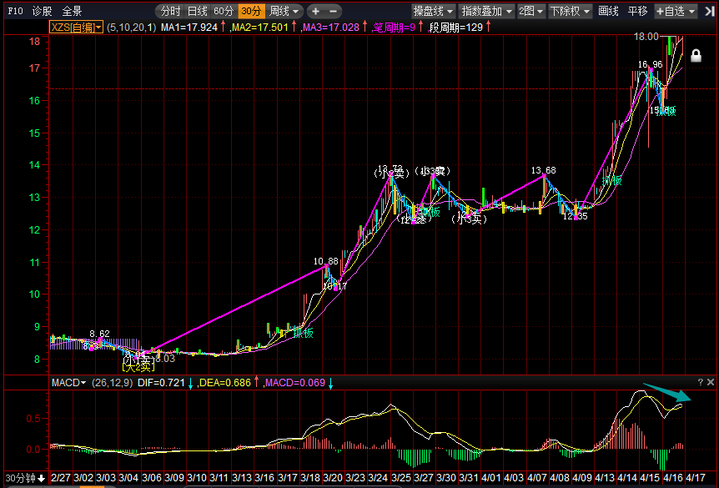Open the 下除权 adjustment dropdown
The width and height of the screenshot is (719, 488).
tap(570, 11)
